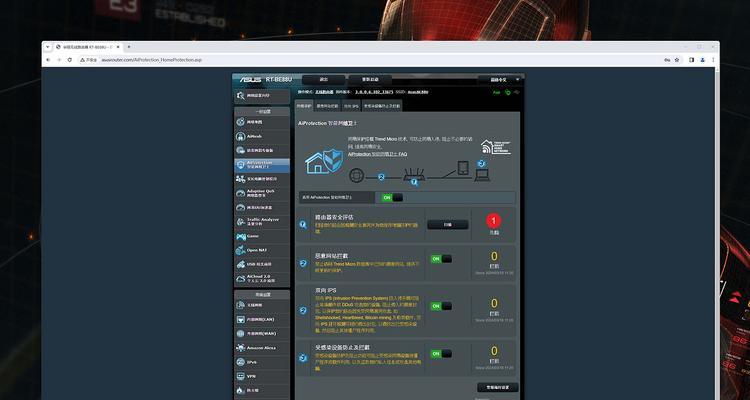Open the Quick Internet Setup wizard icon
This screenshot has width=750, height=400.
point(241,96)
